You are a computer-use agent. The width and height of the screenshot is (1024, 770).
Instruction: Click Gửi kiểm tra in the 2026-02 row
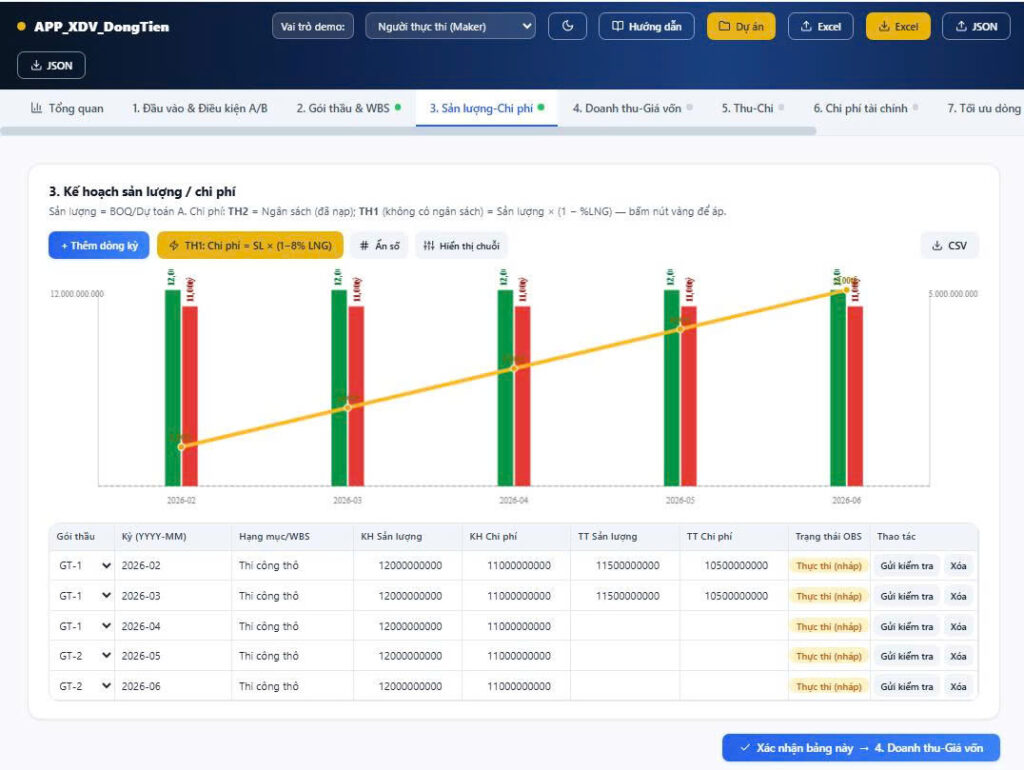(x=906, y=566)
